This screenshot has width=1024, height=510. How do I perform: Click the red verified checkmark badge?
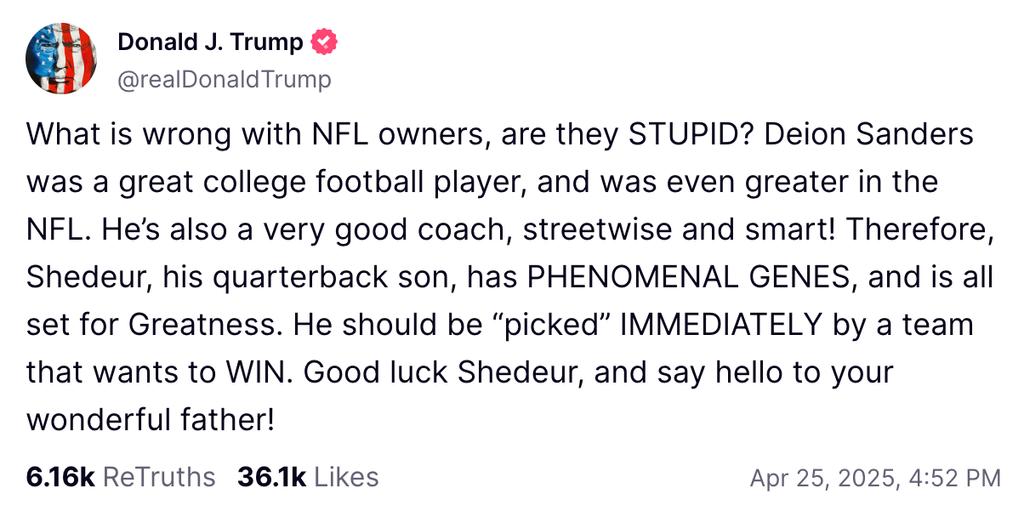pos(324,42)
